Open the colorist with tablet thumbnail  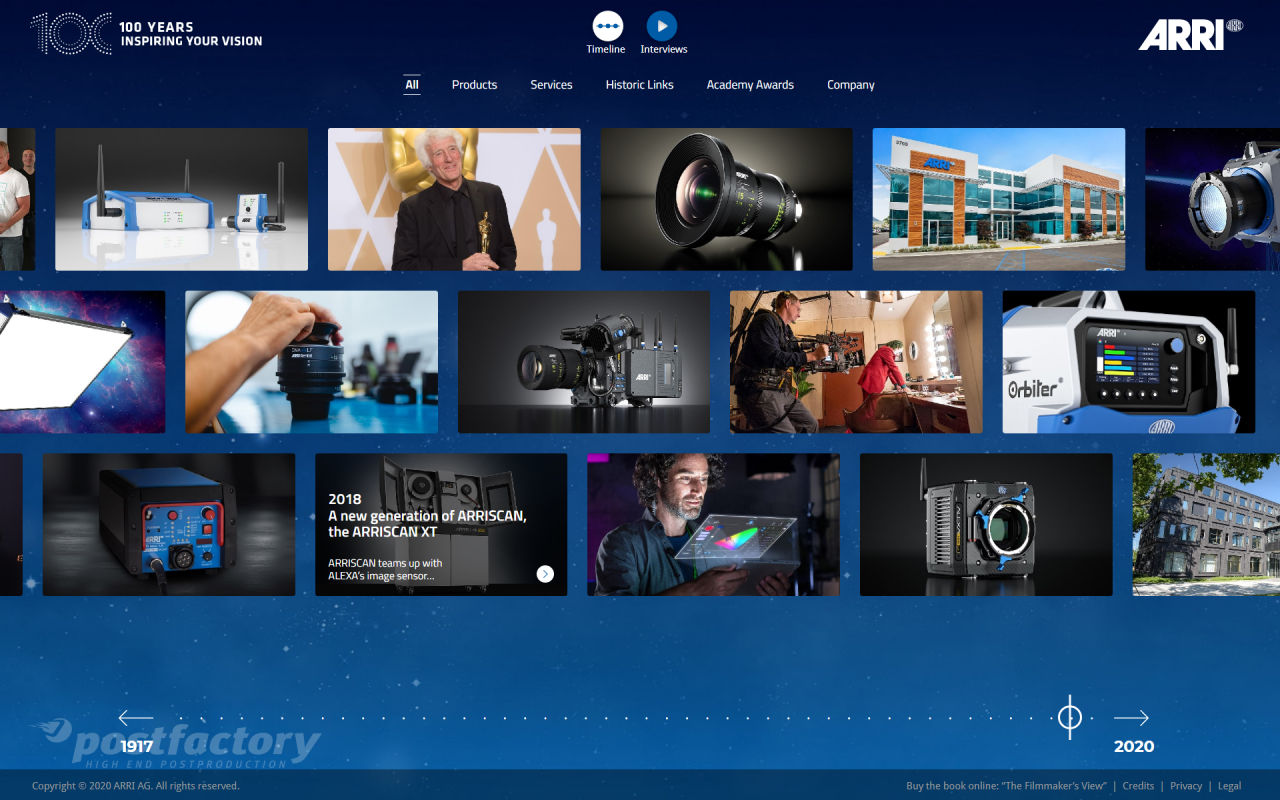pyautogui.click(x=713, y=525)
